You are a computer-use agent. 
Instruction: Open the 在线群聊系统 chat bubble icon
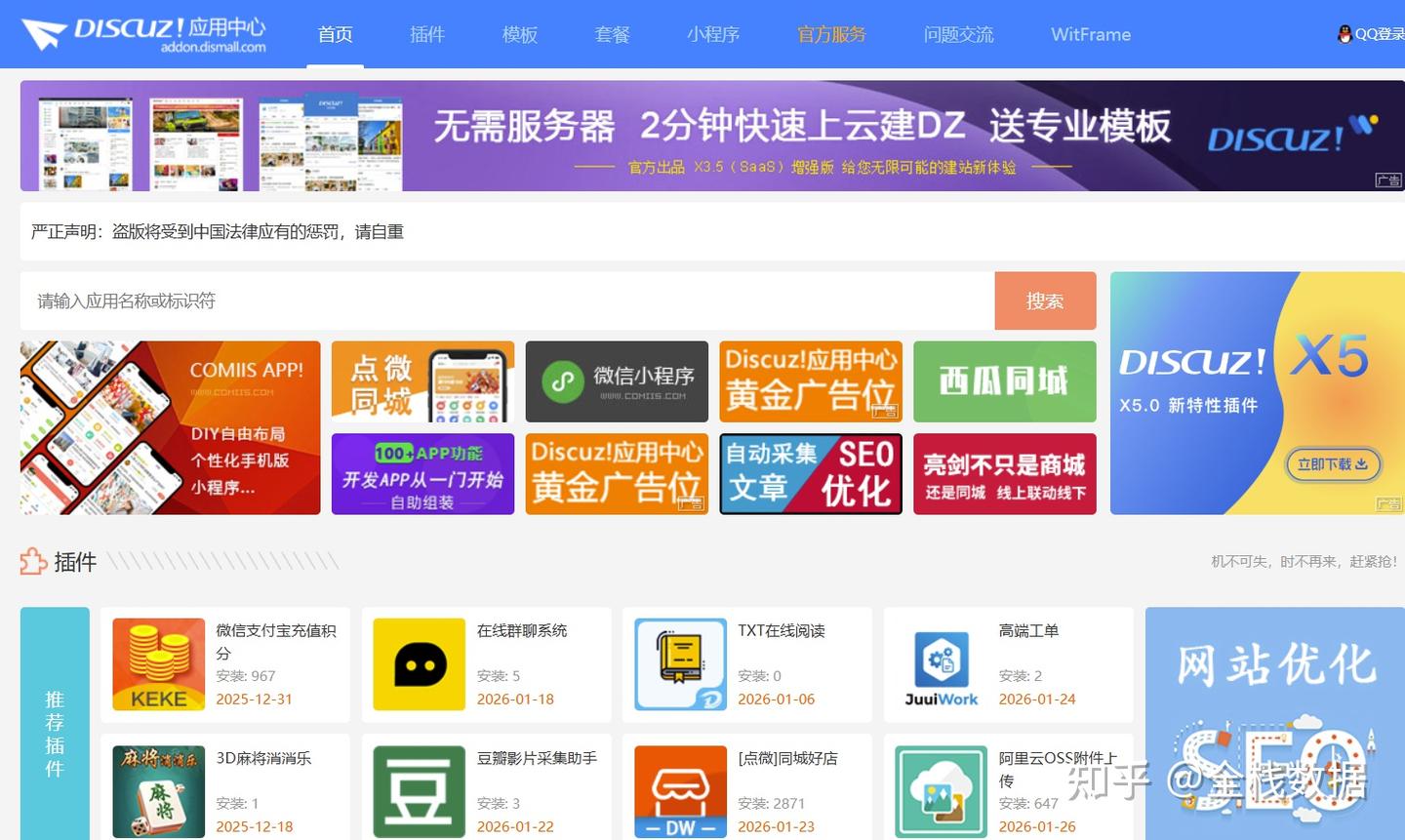click(x=420, y=663)
